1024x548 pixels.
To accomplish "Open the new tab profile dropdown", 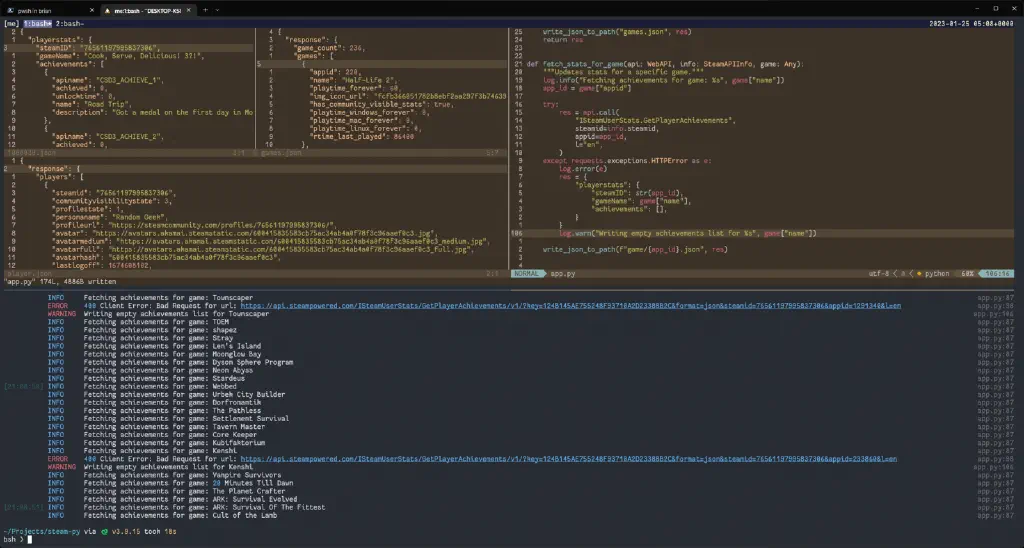I will coord(217,10).
